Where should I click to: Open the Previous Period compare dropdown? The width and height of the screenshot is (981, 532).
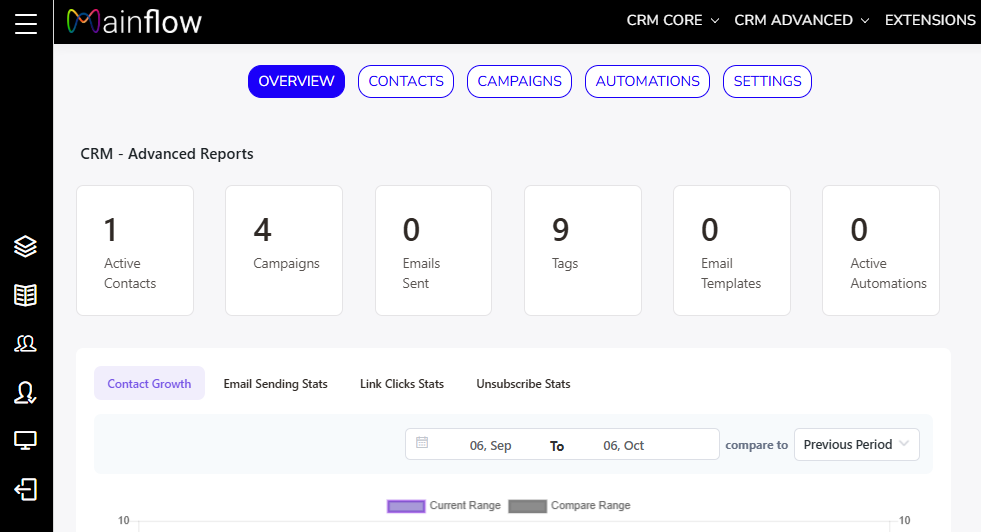point(856,445)
